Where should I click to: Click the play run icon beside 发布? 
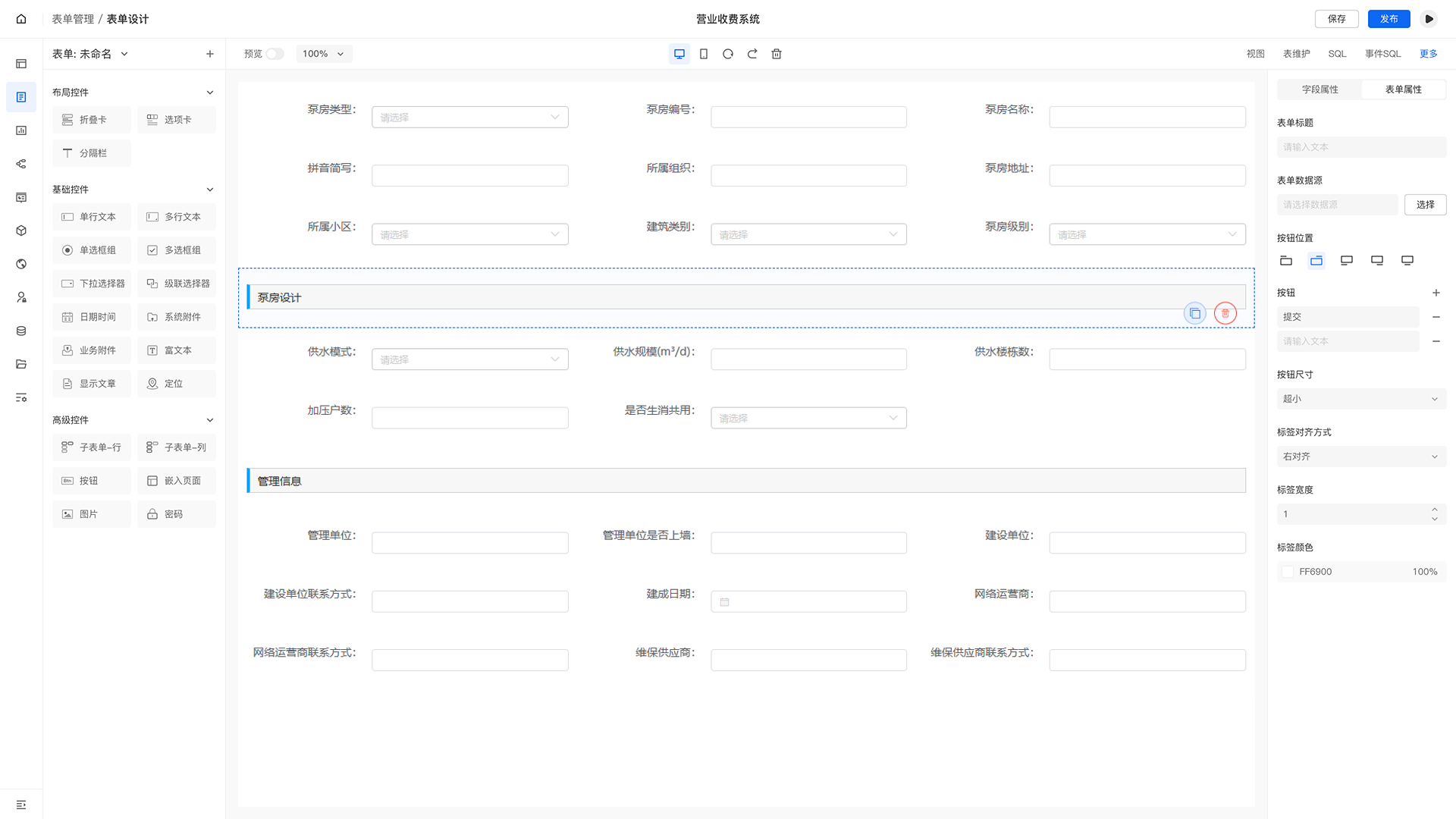[1429, 19]
